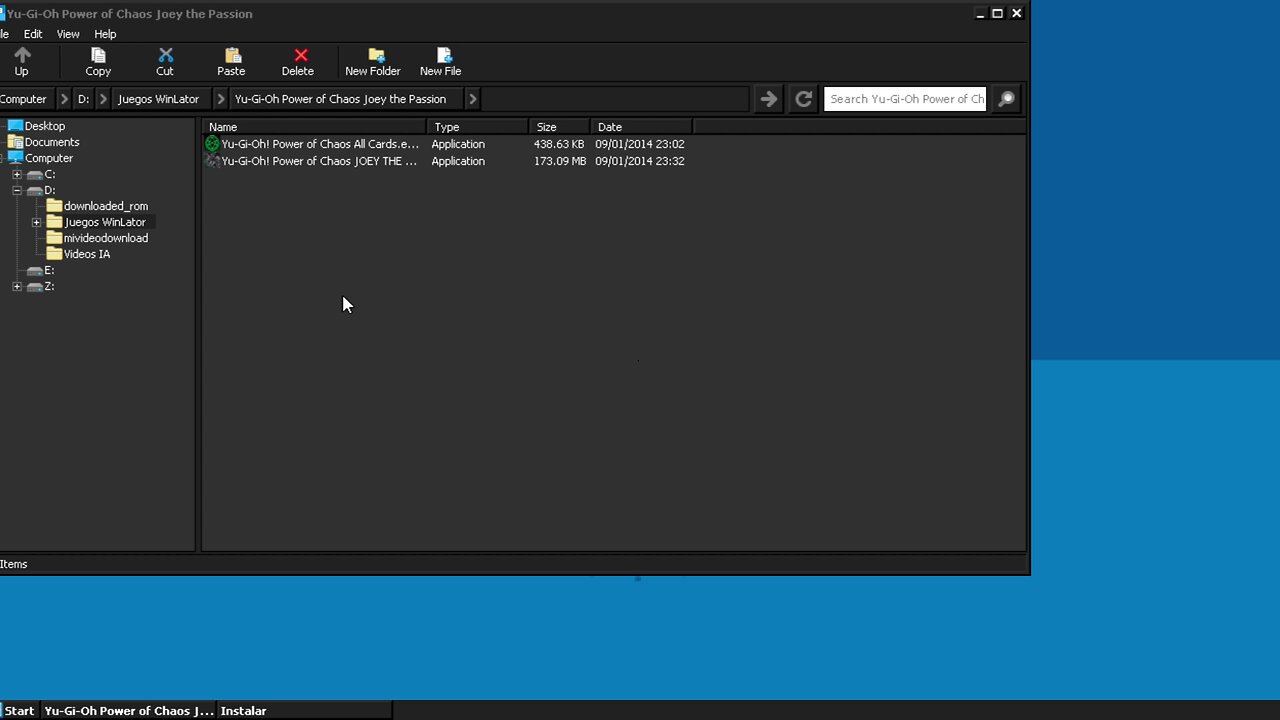Click Yu-Gi-Oh Joey the Passion breadcrumb
Screen dimensions: 1280x720
point(340,99)
